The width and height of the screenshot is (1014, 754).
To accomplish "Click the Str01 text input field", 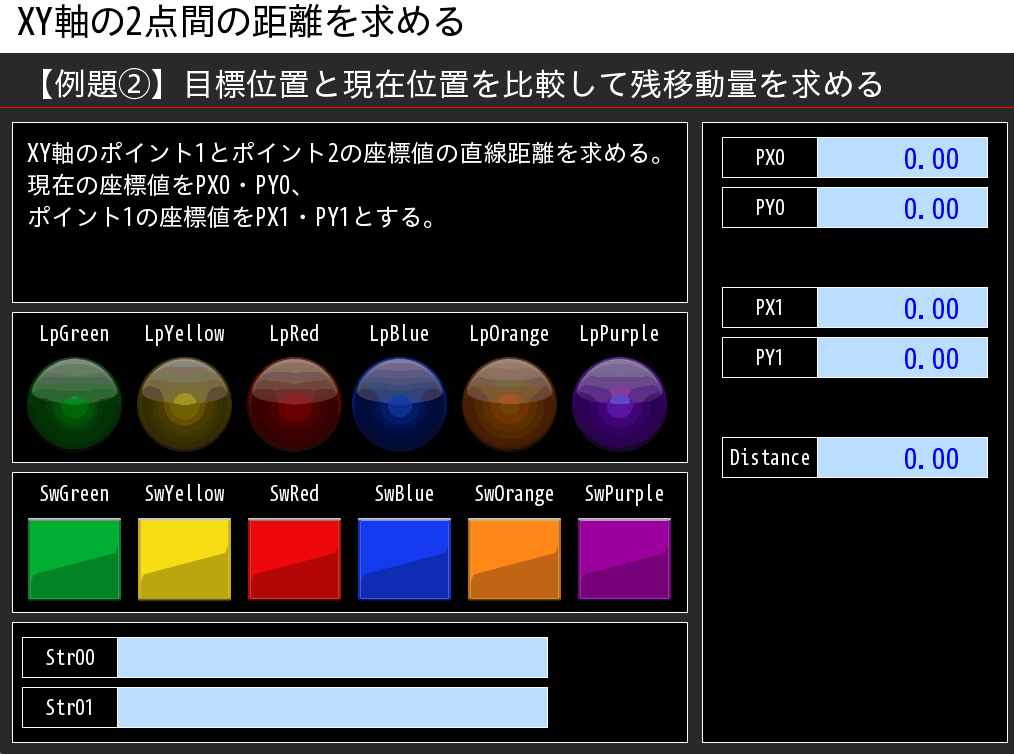I will click(x=333, y=707).
